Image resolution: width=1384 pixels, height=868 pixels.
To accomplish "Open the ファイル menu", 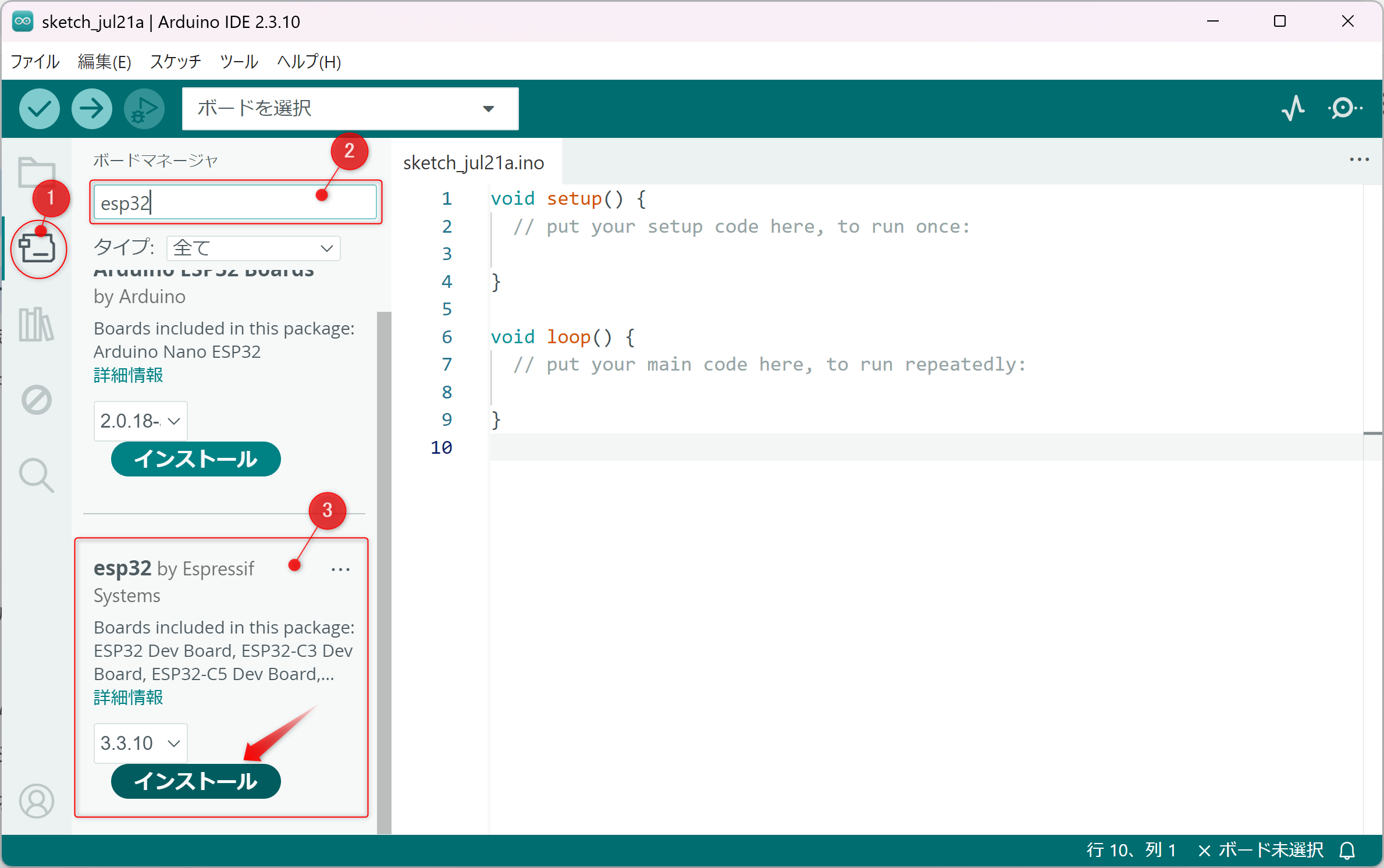I will click(35, 62).
